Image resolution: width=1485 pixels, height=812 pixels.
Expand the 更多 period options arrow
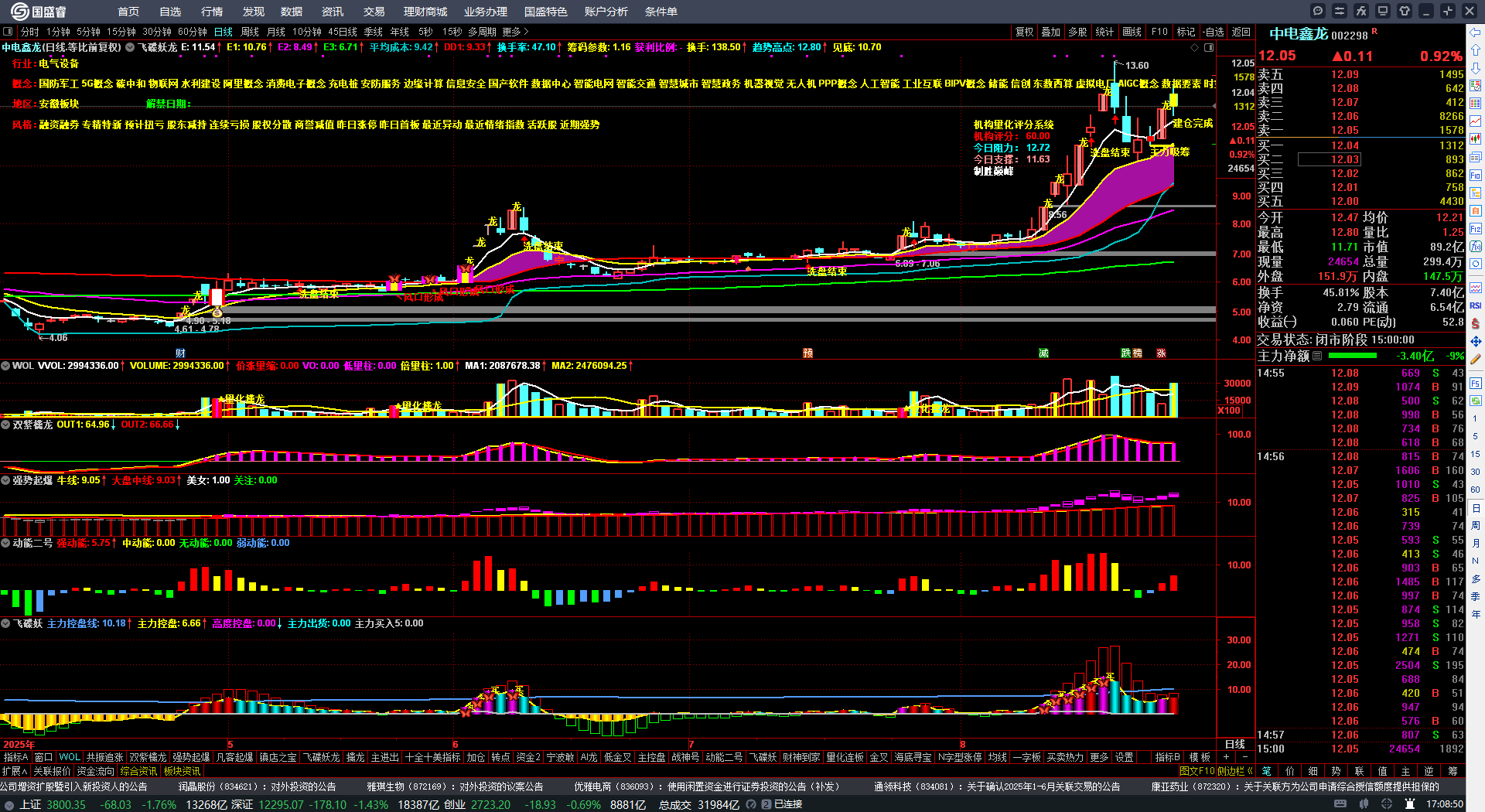[526, 32]
